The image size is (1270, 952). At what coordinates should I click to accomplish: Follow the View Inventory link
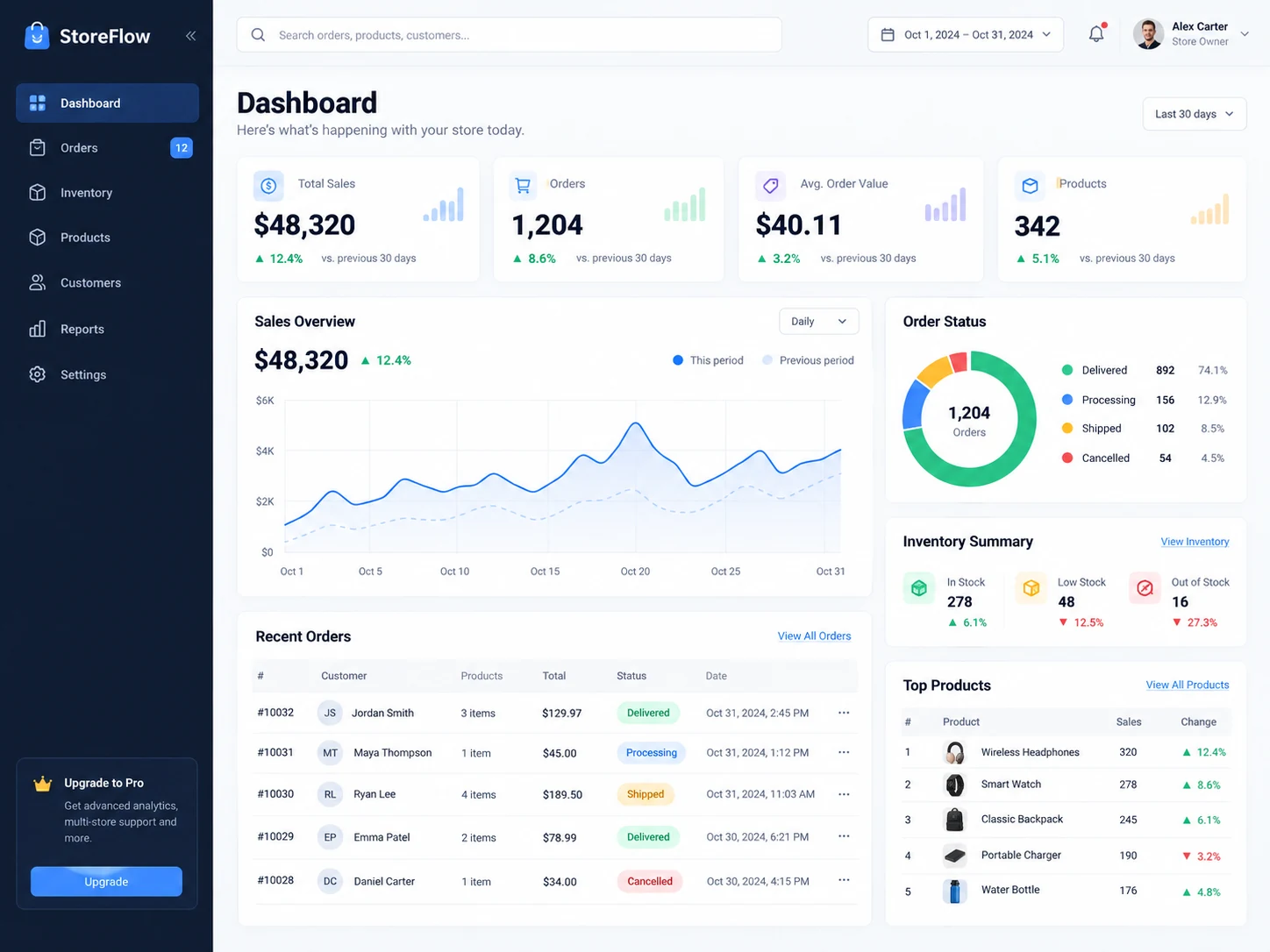click(x=1195, y=542)
